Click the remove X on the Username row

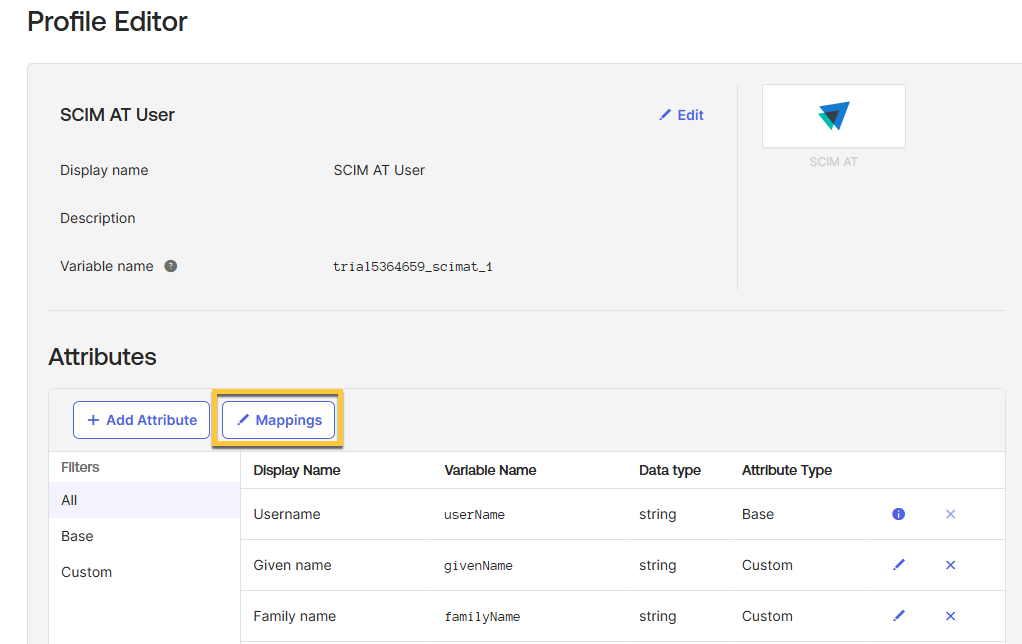[x=950, y=514]
